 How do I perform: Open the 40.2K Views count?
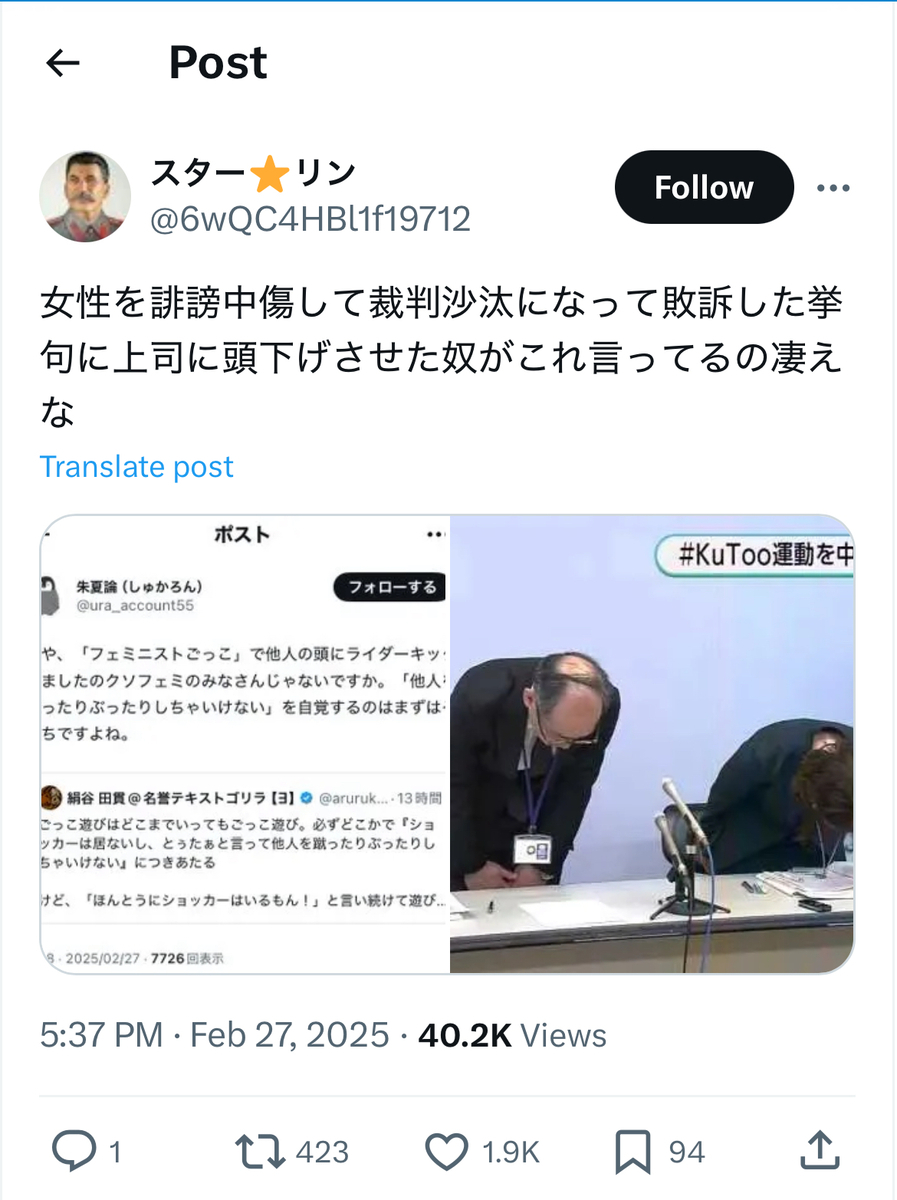[x=512, y=1035]
